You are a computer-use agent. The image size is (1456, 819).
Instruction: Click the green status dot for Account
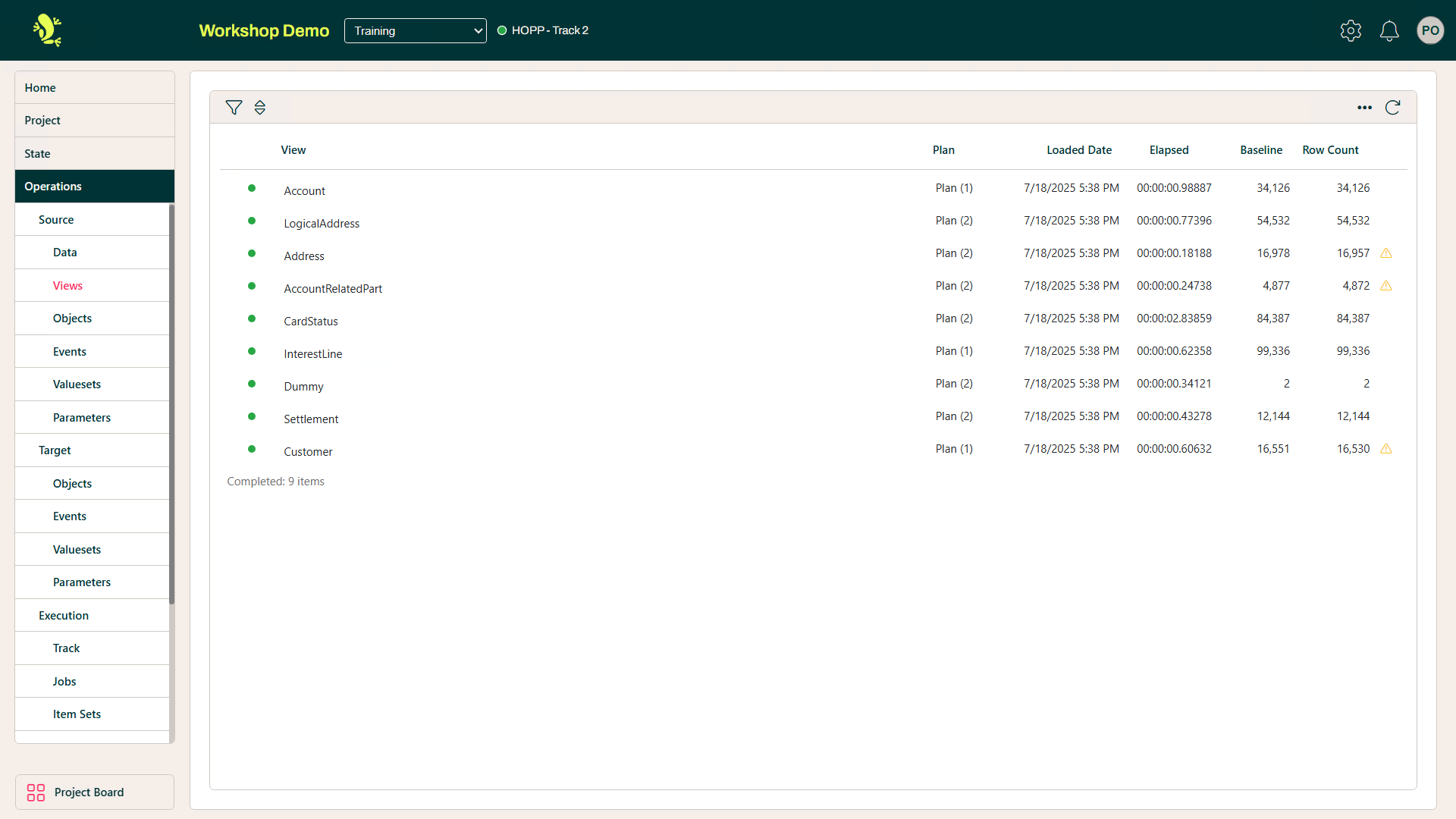point(252,188)
